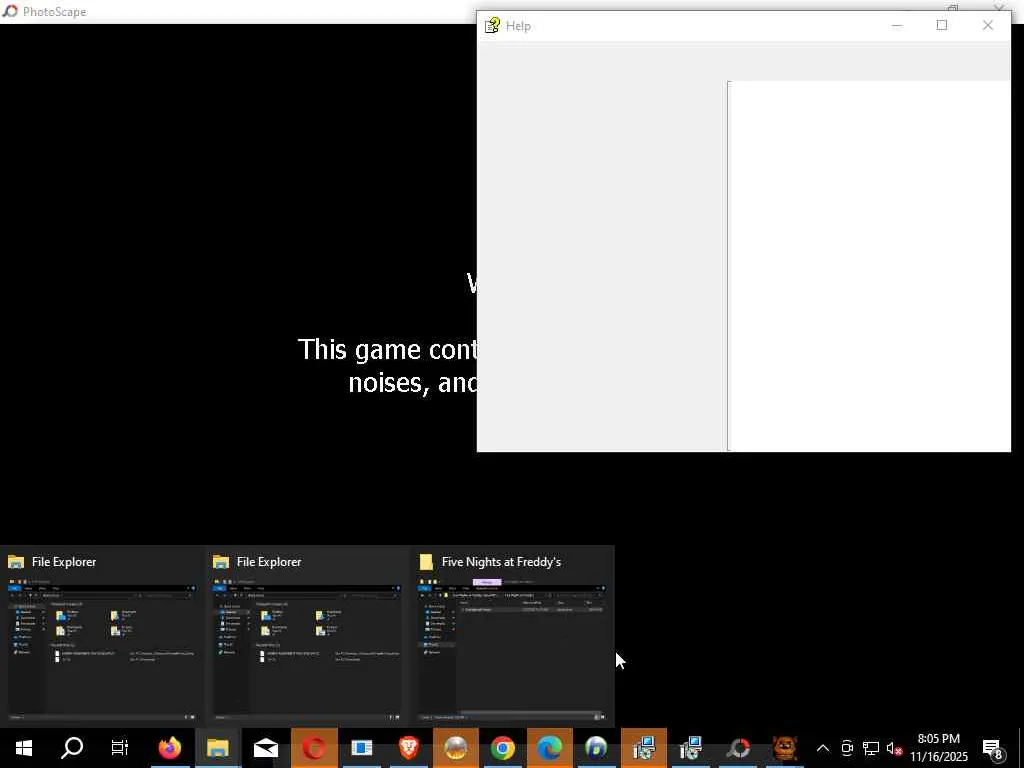The height and width of the screenshot is (768, 1024).
Task: Show hidden system tray icons
Action: (823, 748)
